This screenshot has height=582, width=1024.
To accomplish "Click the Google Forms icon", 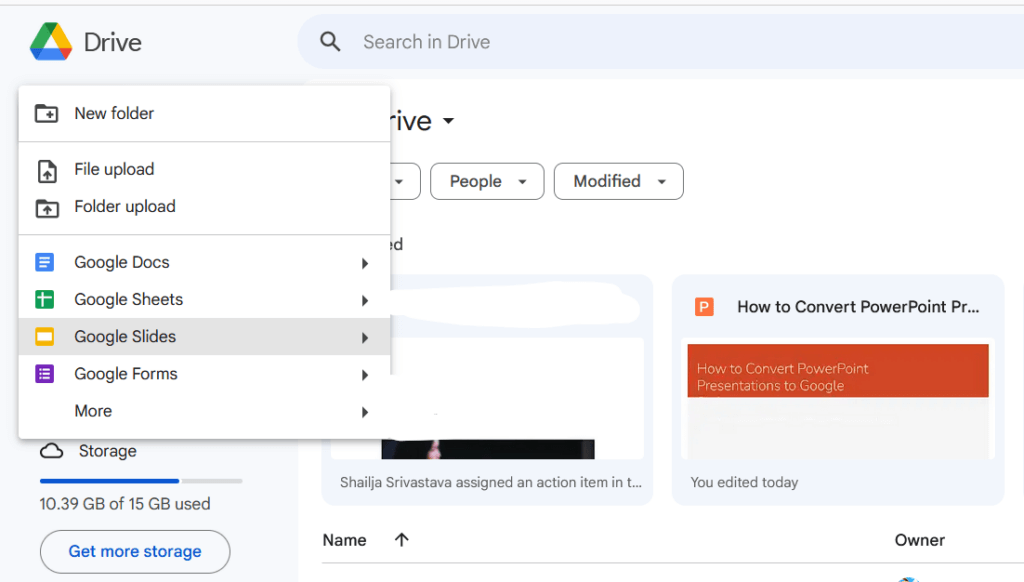I will click(44, 373).
